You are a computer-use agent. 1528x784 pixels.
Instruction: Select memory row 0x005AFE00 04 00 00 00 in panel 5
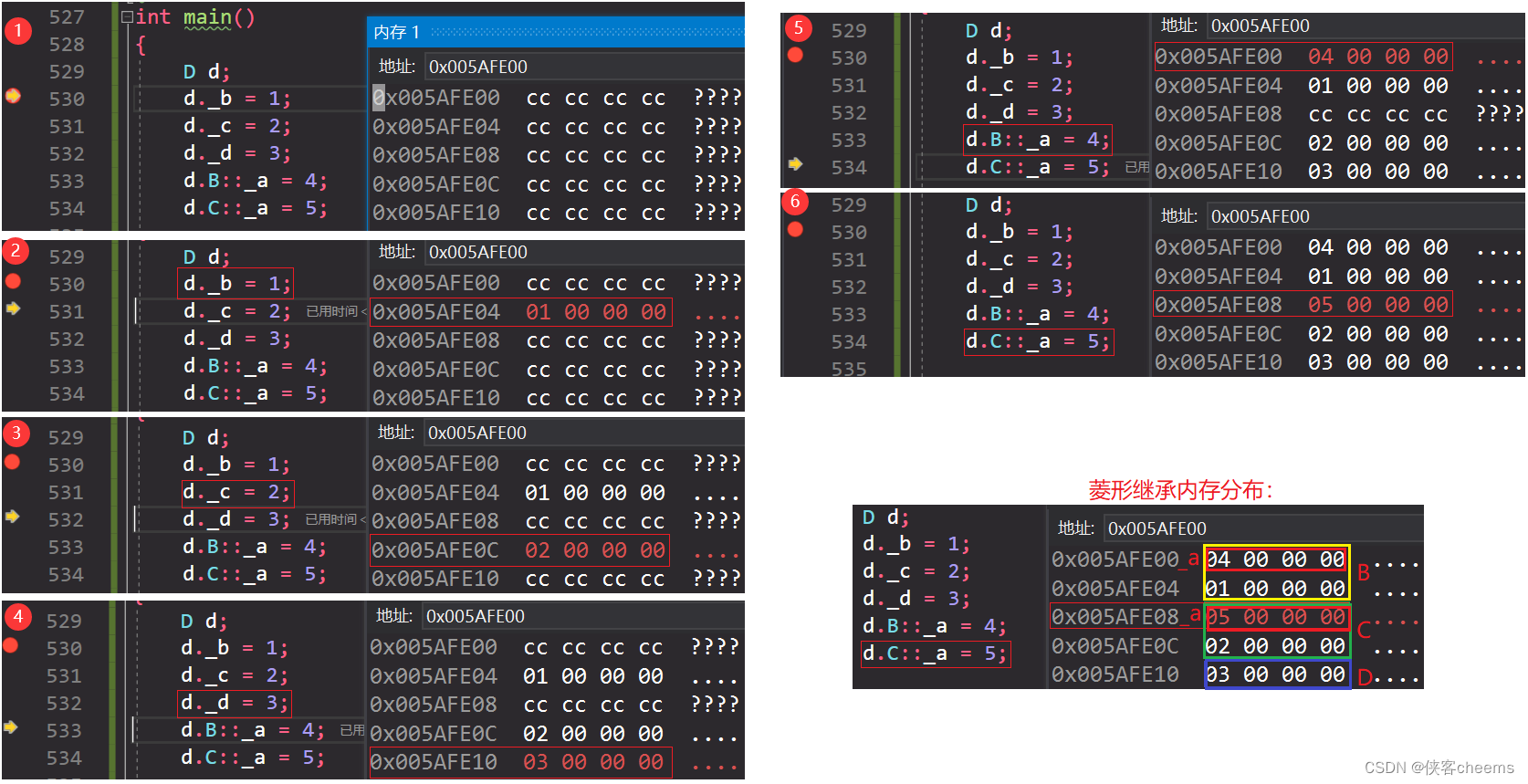point(1303,57)
